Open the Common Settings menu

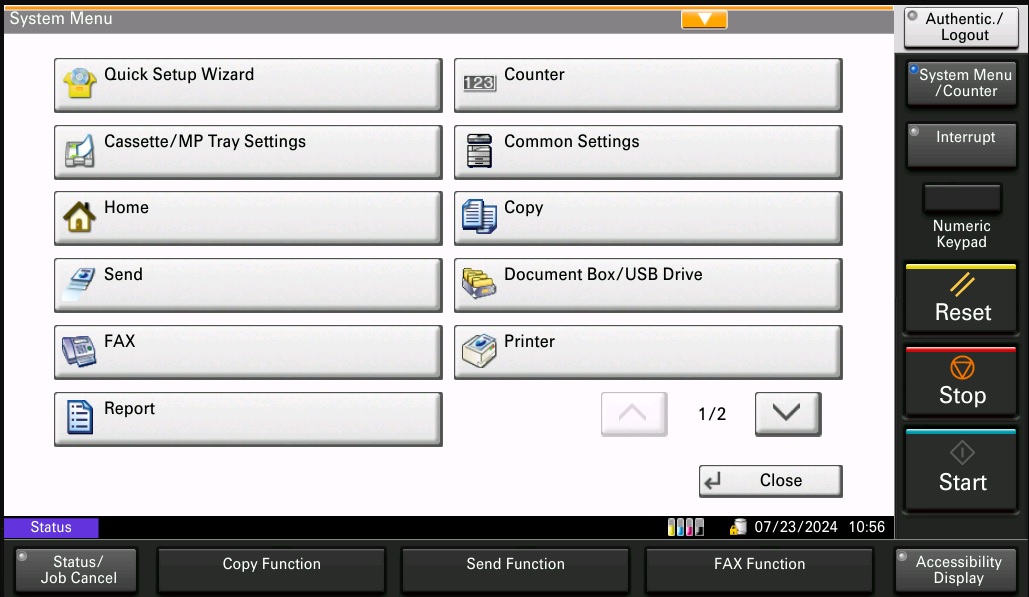click(x=648, y=152)
